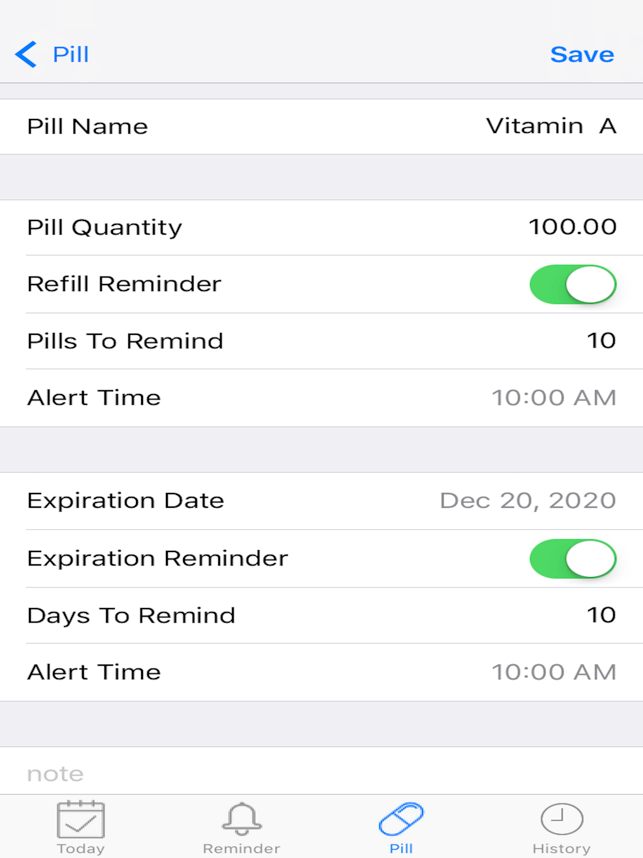Open the Expiration Date picker
Screen dimensions: 643x858
coord(530,500)
